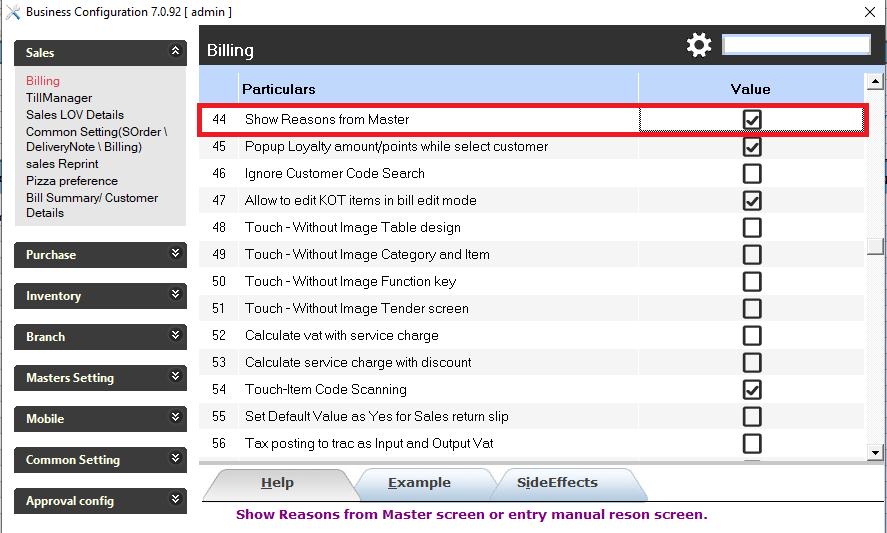Expand the Branch section chevron
The width and height of the screenshot is (887, 533).
[x=176, y=336]
